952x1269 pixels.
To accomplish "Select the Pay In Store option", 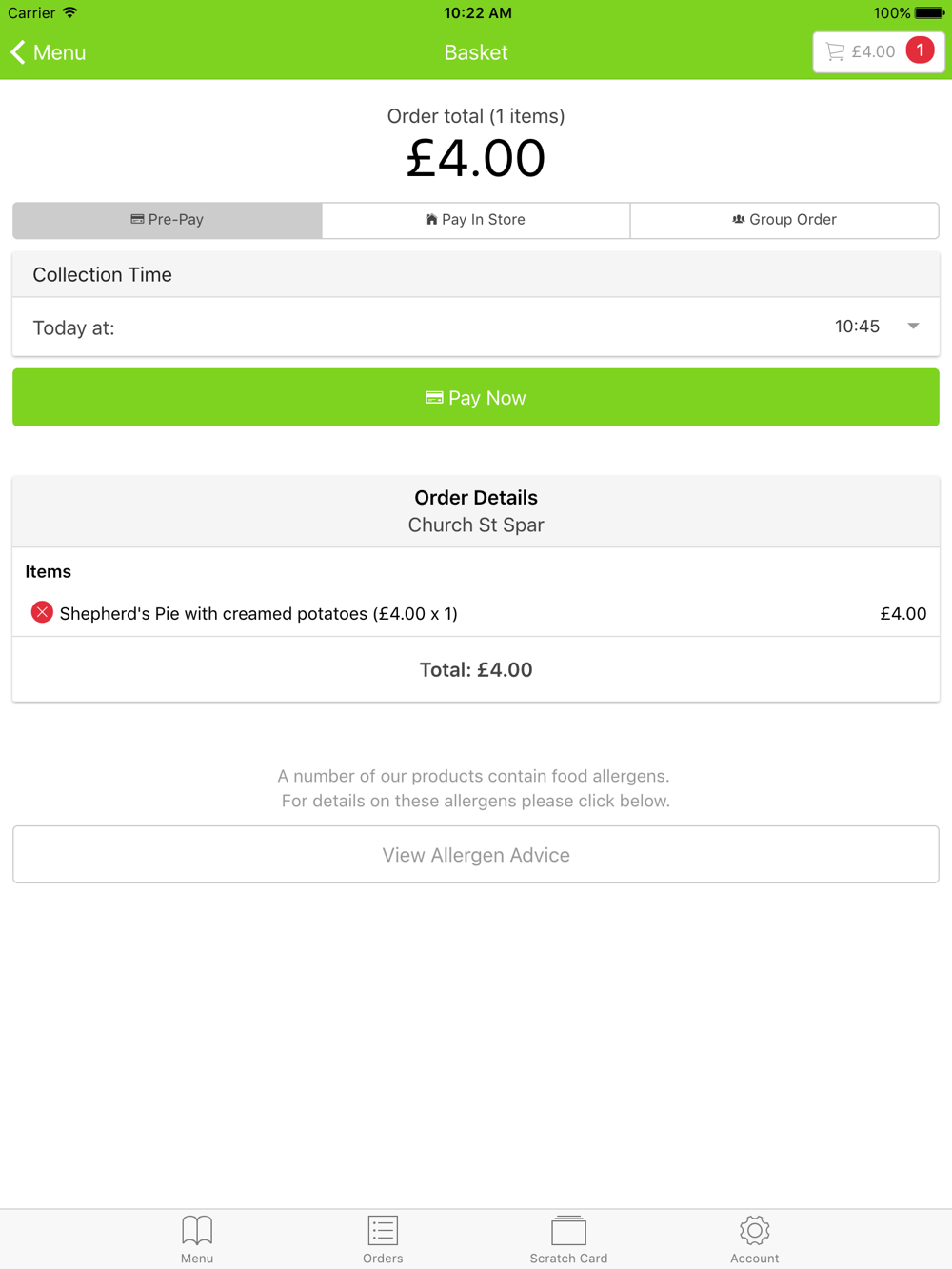I will pos(476,220).
